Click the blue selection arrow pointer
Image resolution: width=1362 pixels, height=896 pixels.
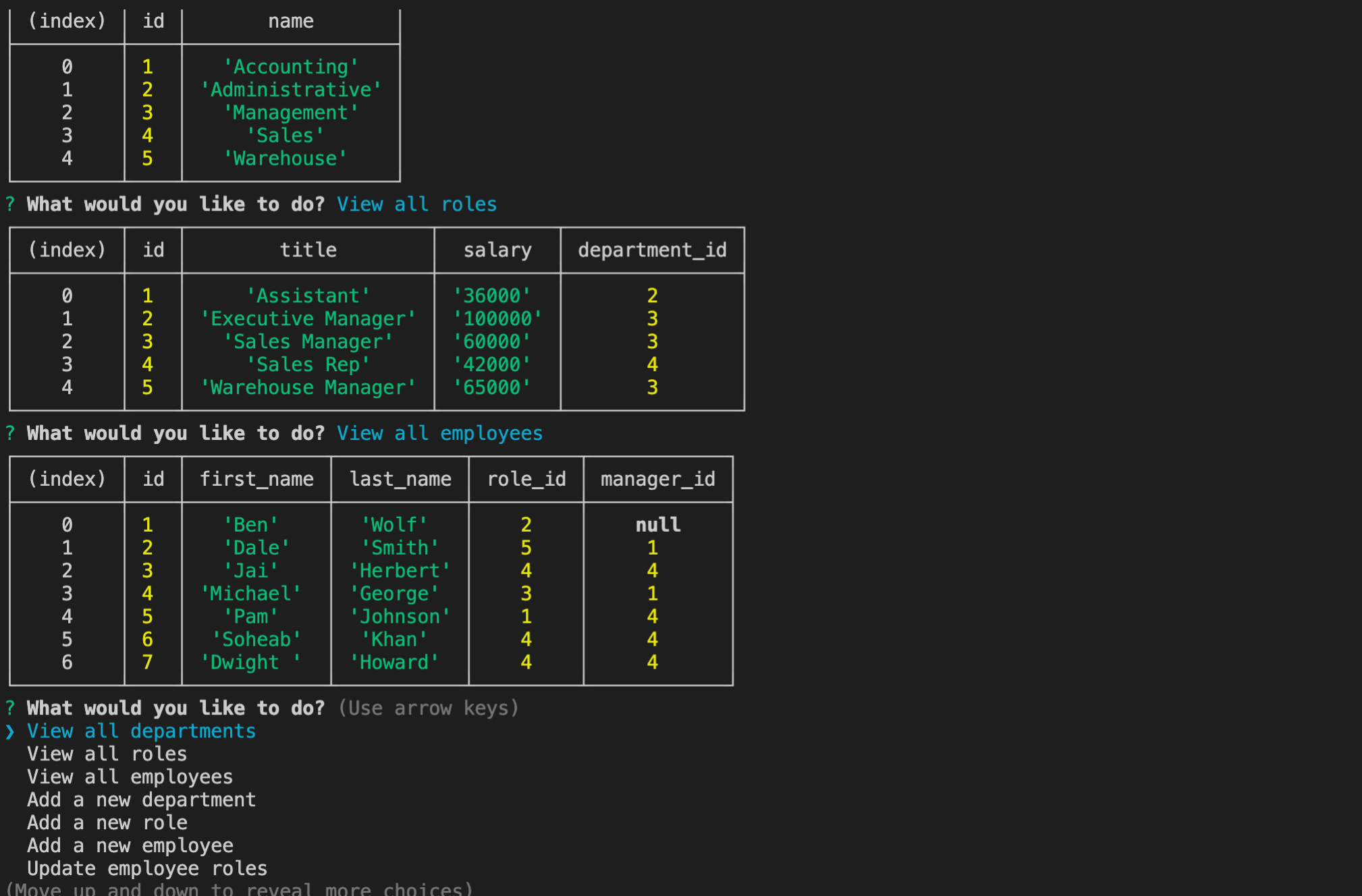click(9, 731)
